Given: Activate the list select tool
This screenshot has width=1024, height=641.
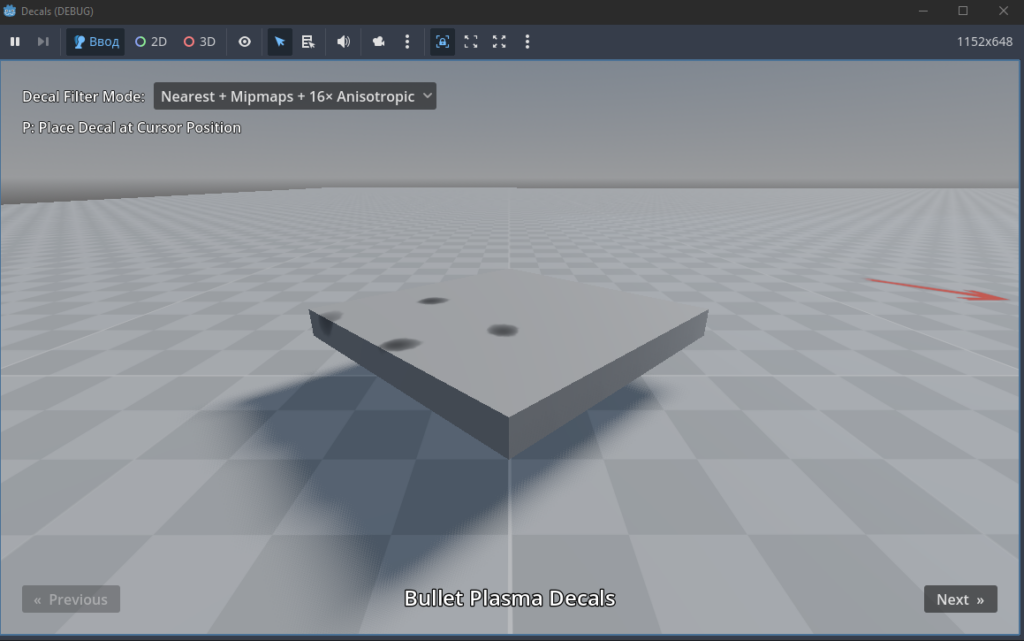Looking at the screenshot, I should click(x=308, y=42).
